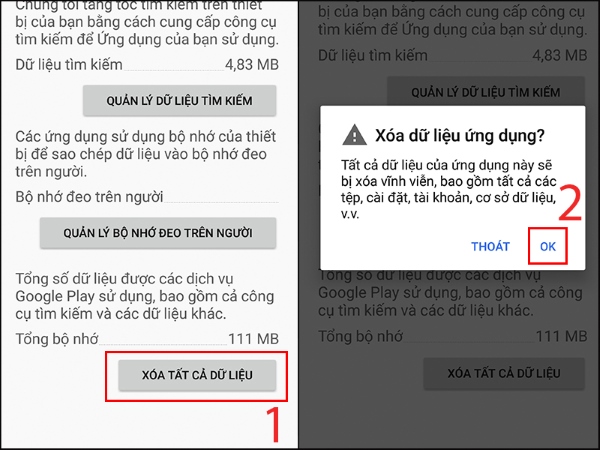
Task: Click the warning triangle icon in the dialog
Action: [x=354, y=135]
